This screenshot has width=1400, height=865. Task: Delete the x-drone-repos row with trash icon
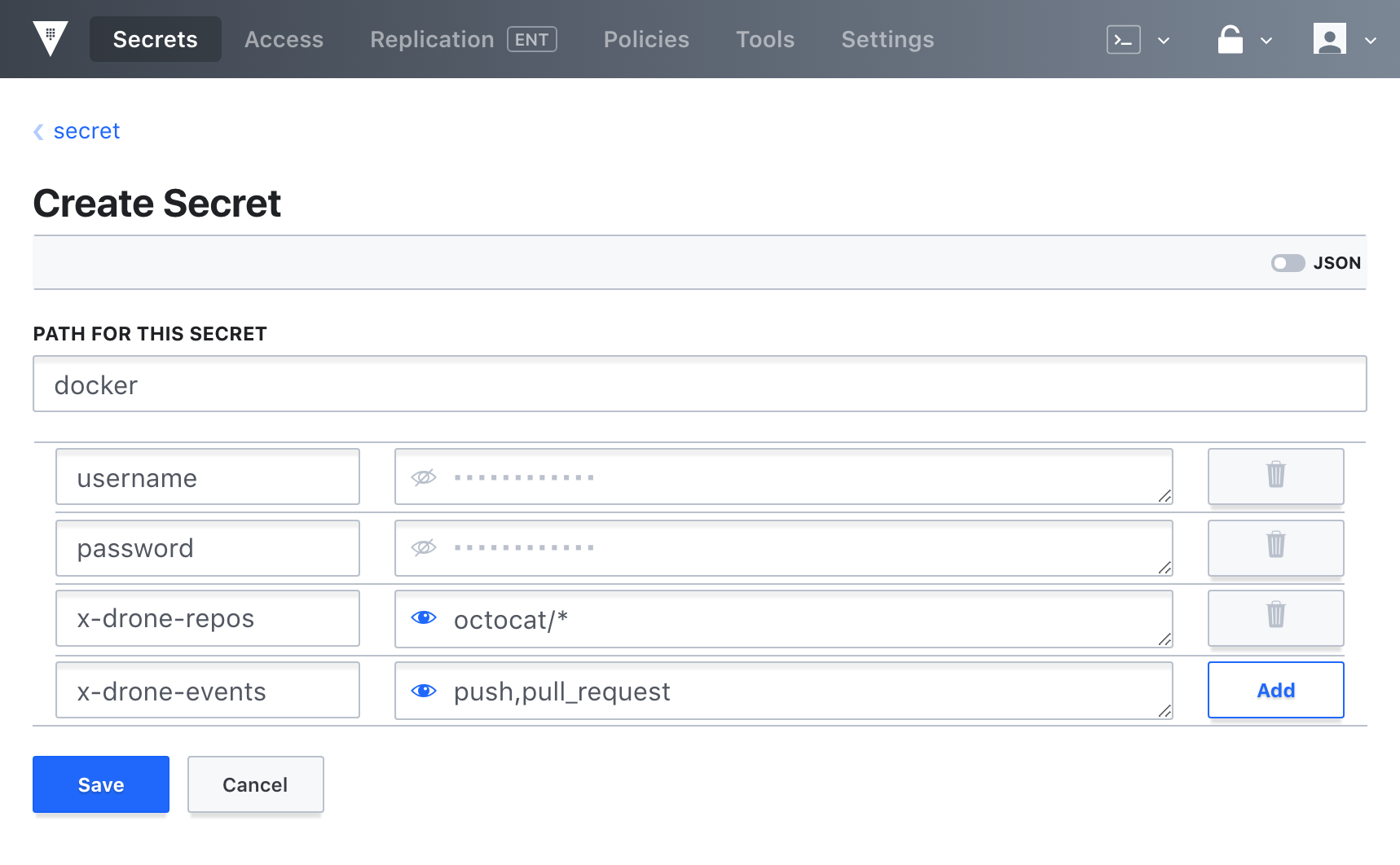click(1275, 617)
